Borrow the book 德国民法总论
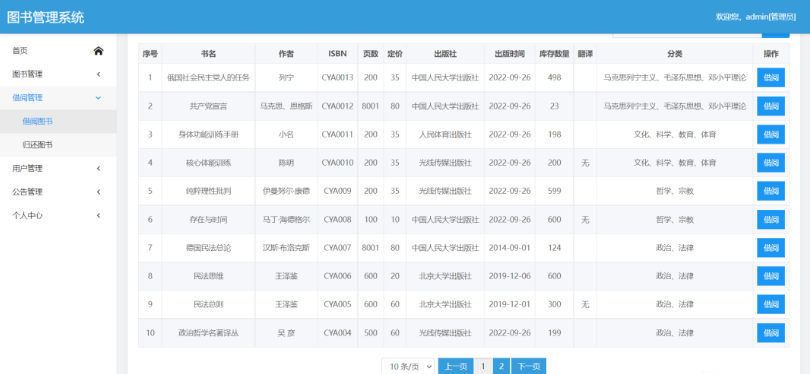The image size is (810, 374). (771, 248)
